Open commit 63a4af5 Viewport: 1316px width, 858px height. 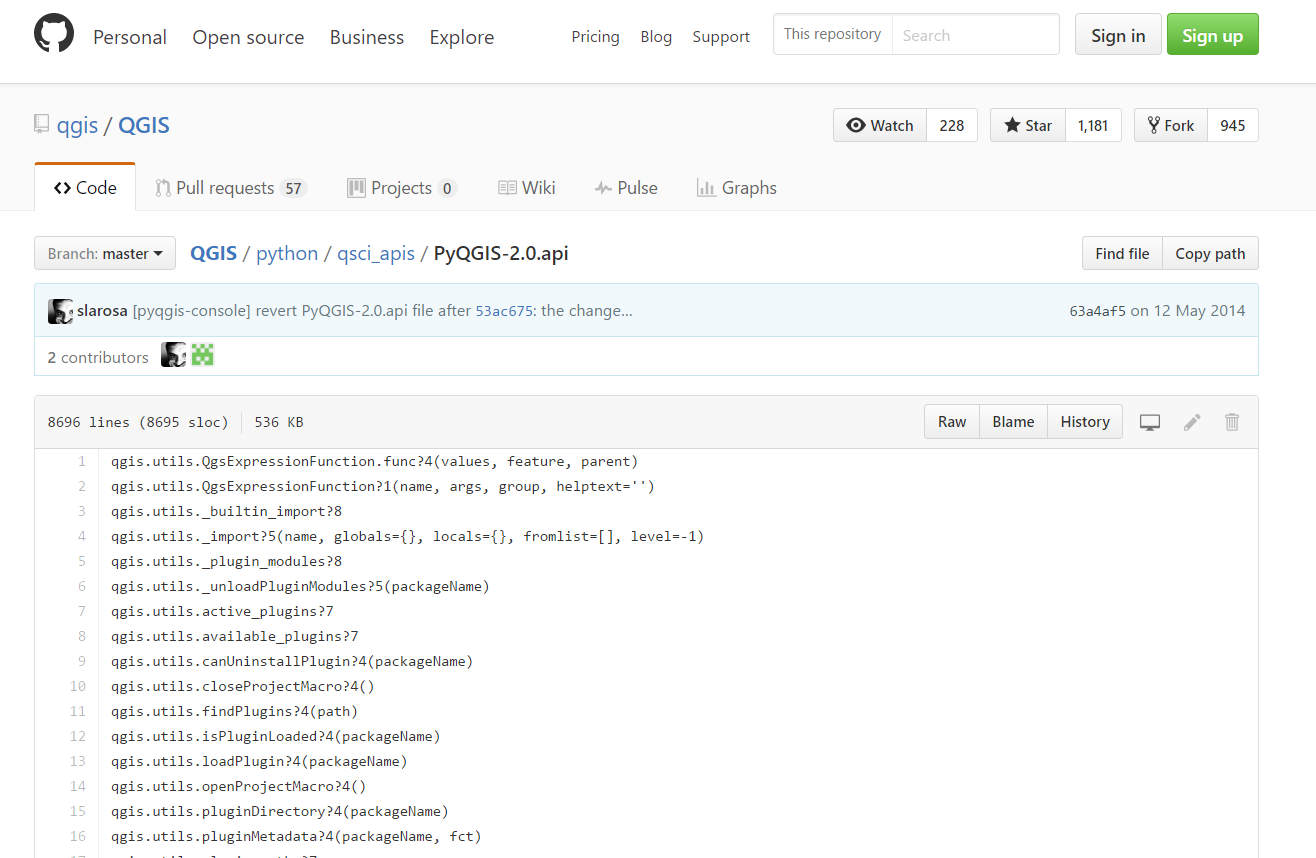point(1097,311)
